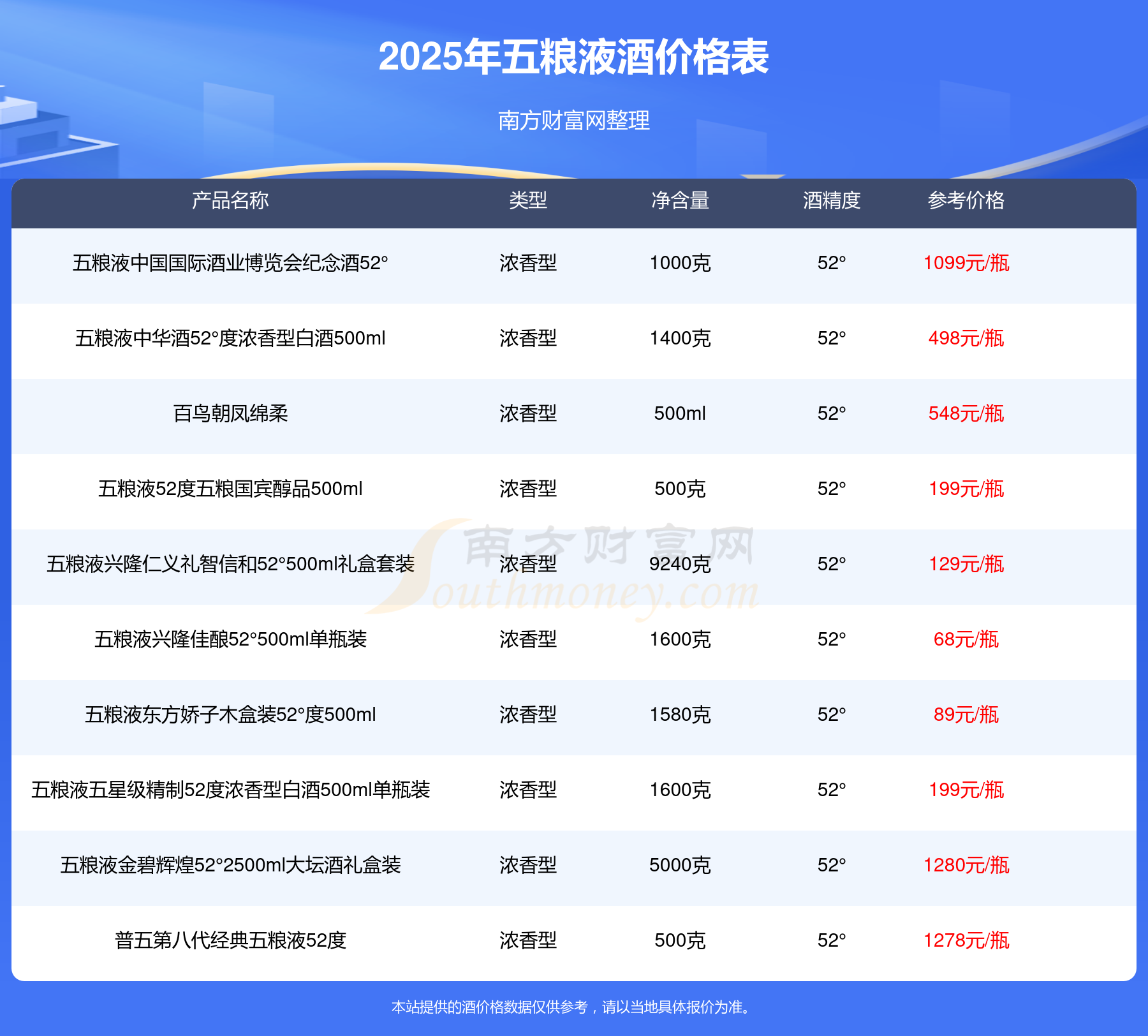Select the 酒精度 column header

pyautogui.click(x=832, y=200)
